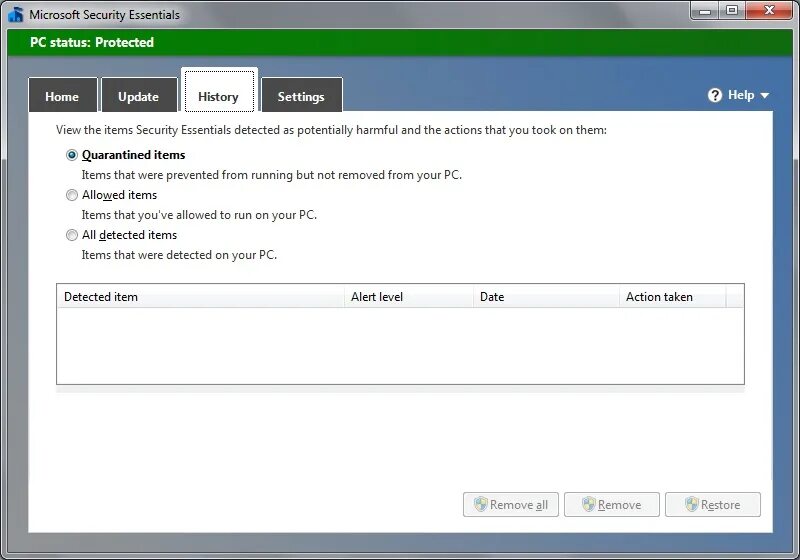Select the Allowed items radio button
800x560 pixels.
point(72,195)
